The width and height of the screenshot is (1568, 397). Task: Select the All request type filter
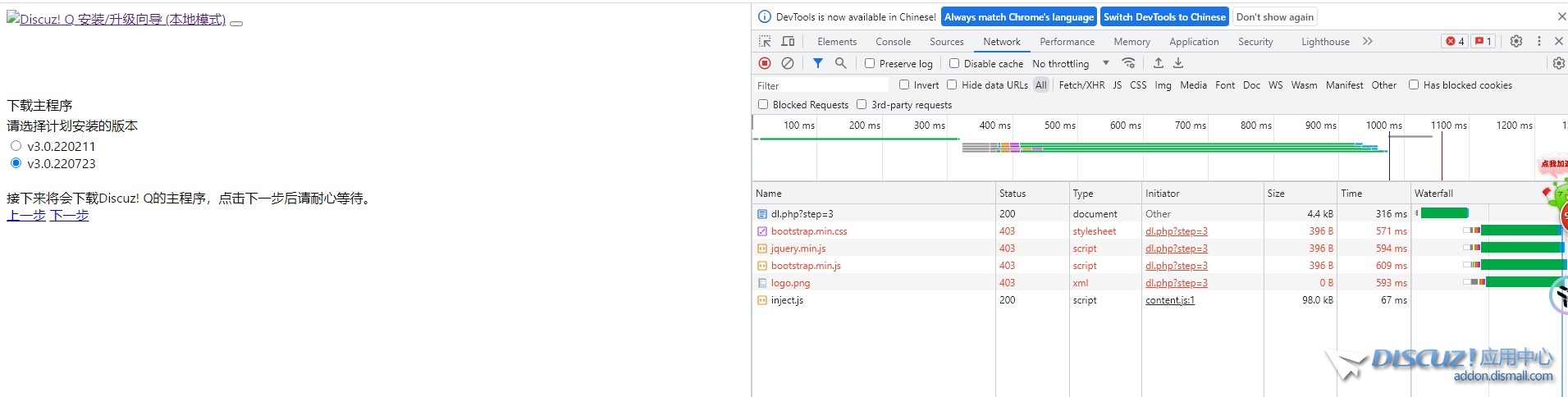coord(1041,84)
